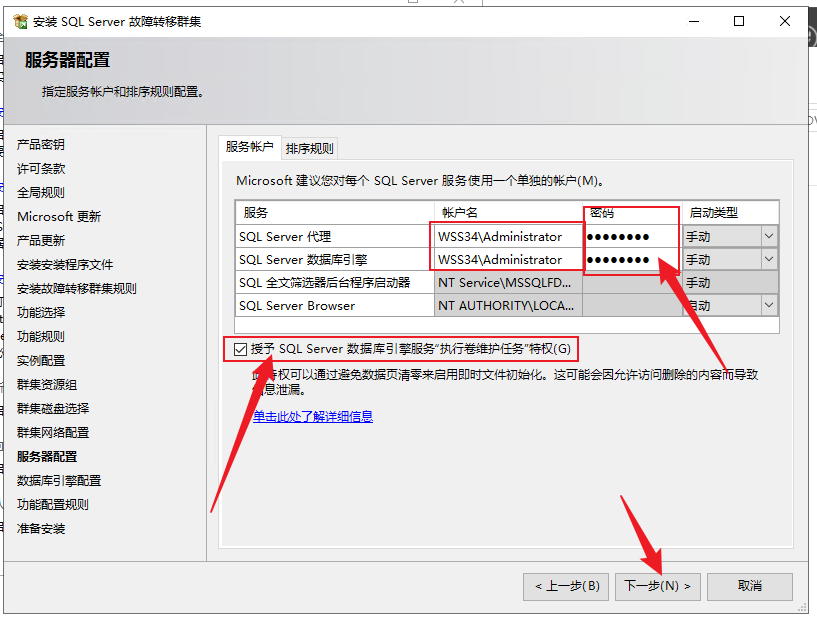Select 功能选择 step in sidebar
Image resolution: width=817 pixels, height=618 pixels.
coord(41,312)
